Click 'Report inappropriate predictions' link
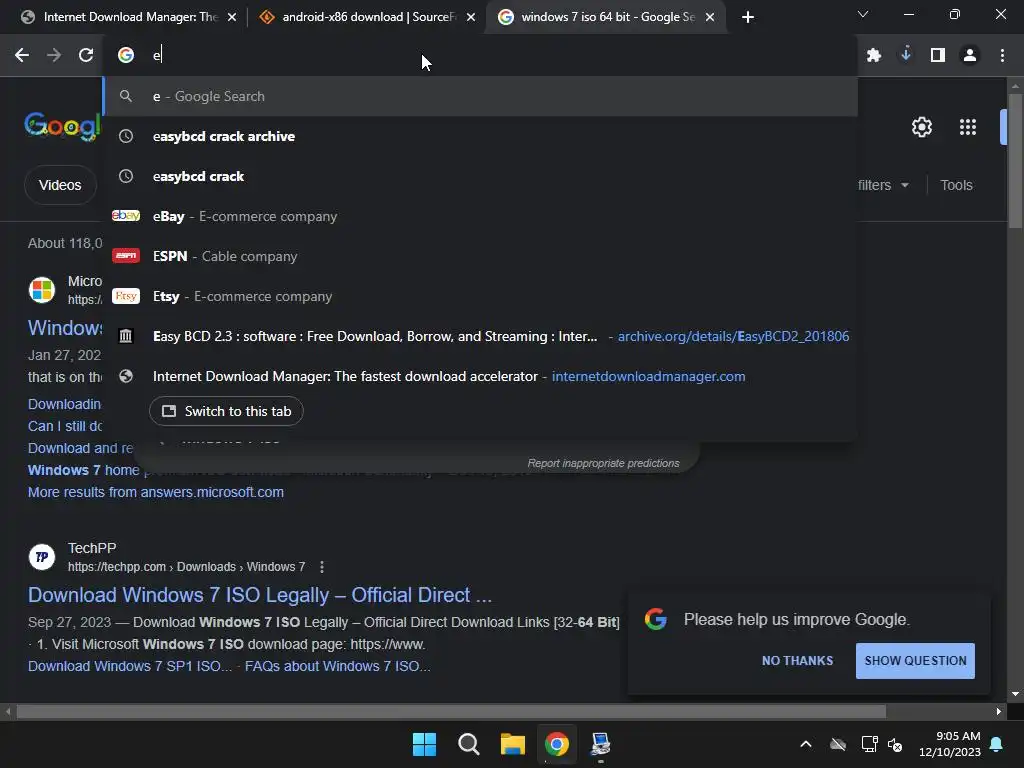The image size is (1024, 768). click(603, 463)
